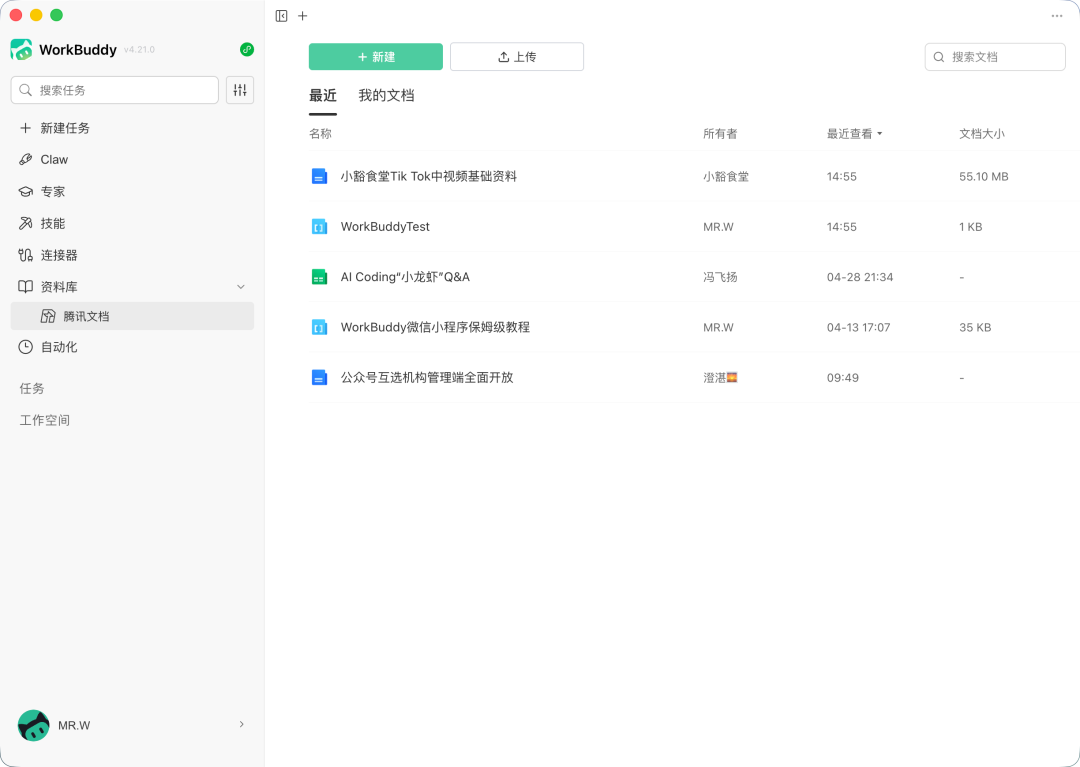The height and width of the screenshot is (767, 1080).
Task: Open a new tab with the plus icon
Action: pos(302,16)
